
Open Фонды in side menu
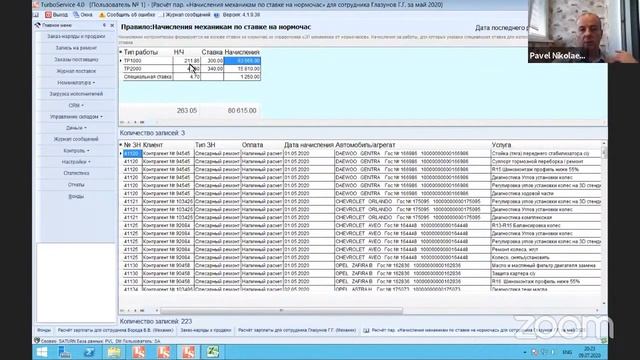click(x=76, y=196)
